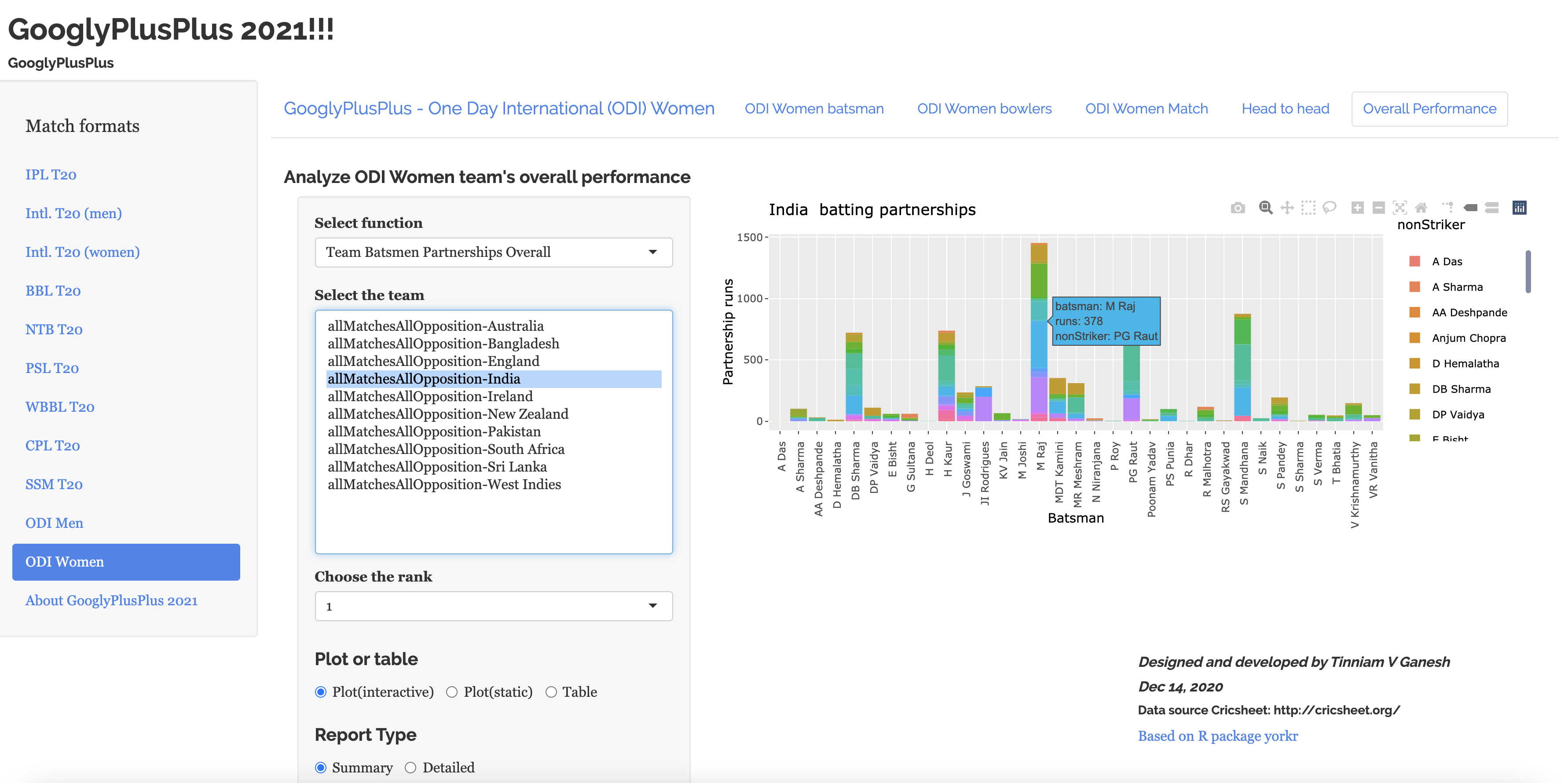Open the Head to head tab
The width and height of the screenshot is (1568, 783).
1285,109
